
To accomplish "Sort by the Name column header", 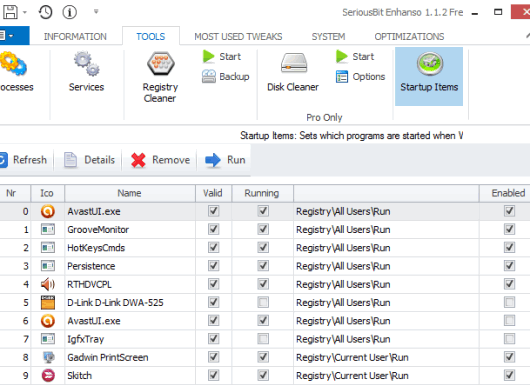I will coord(129,193).
